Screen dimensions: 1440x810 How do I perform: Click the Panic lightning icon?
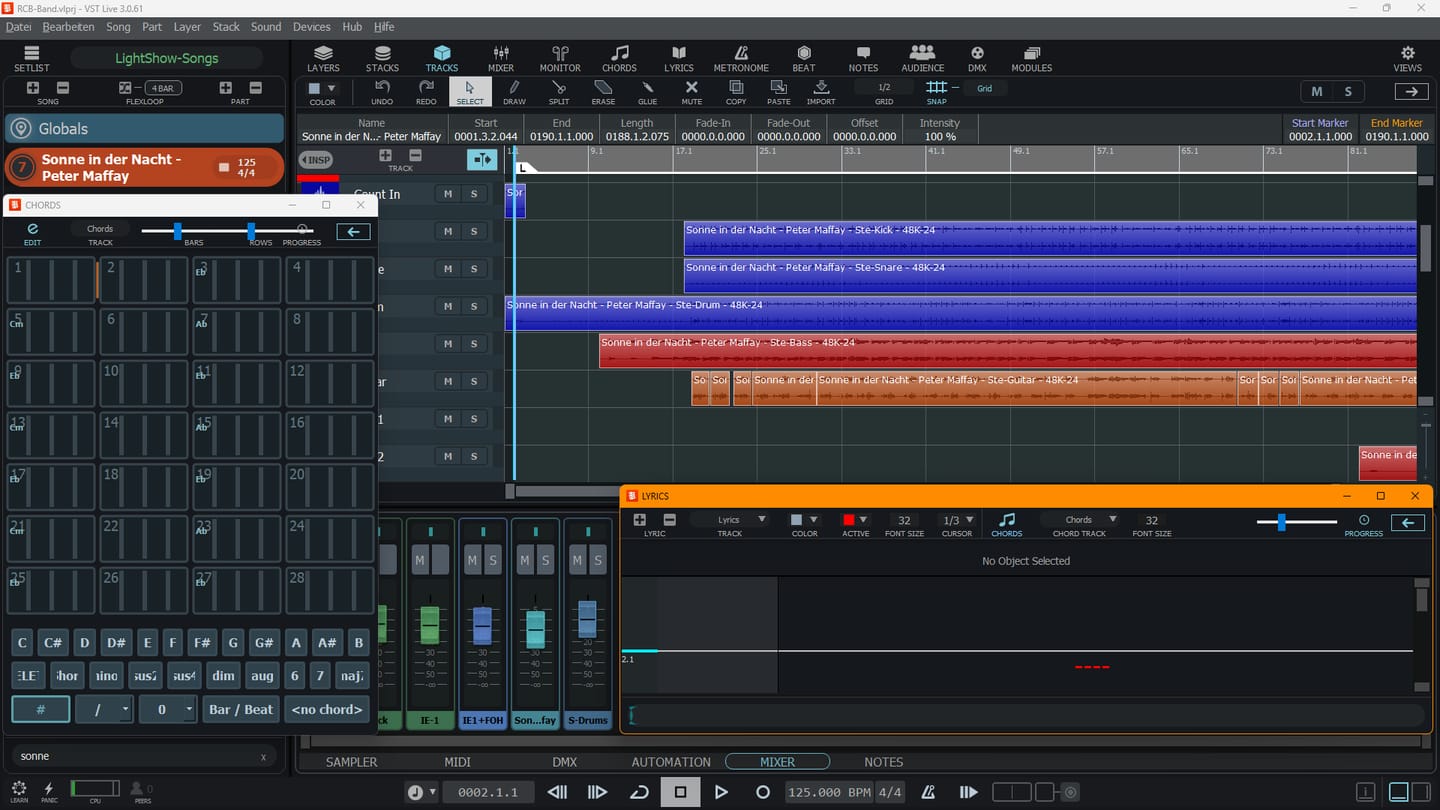[x=49, y=792]
